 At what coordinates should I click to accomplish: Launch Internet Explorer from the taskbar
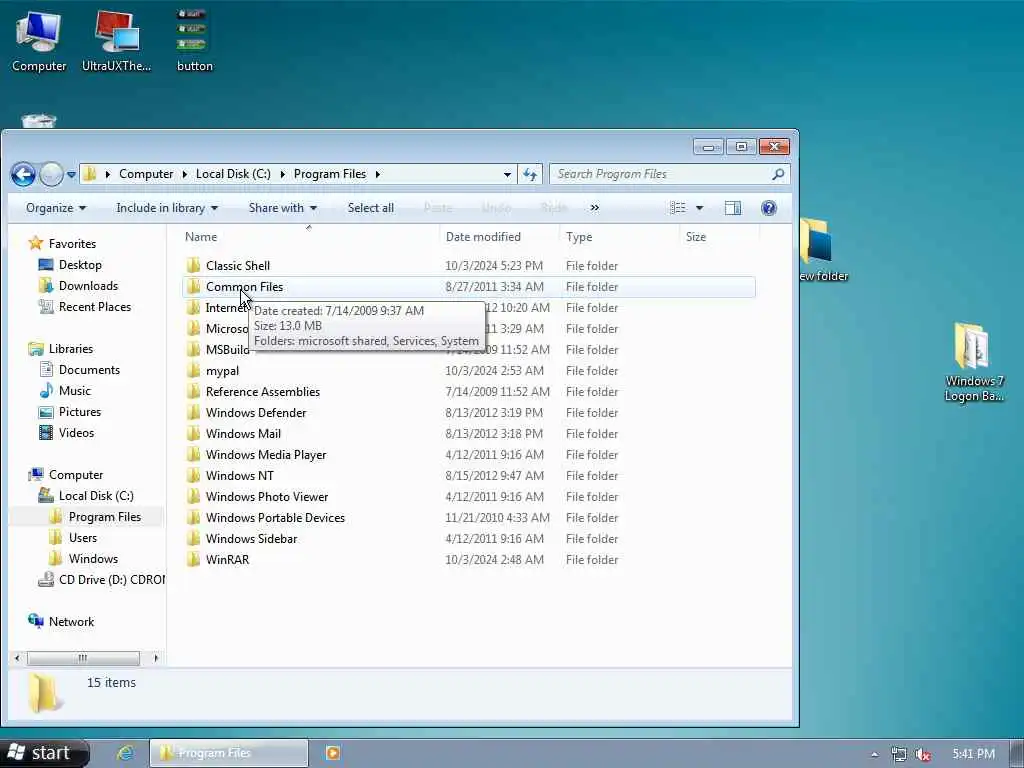pyautogui.click(x=125, y=753)
